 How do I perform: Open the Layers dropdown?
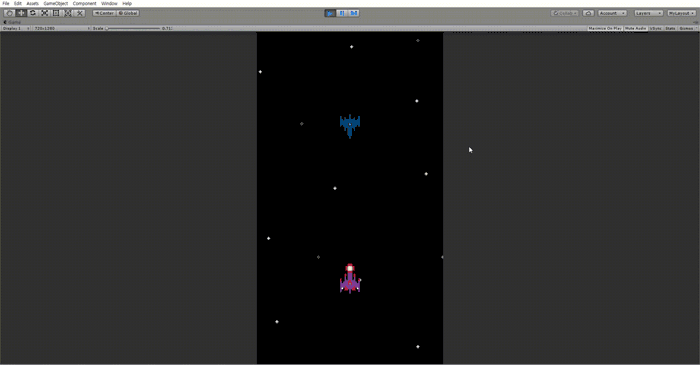[x=649, y=13]
